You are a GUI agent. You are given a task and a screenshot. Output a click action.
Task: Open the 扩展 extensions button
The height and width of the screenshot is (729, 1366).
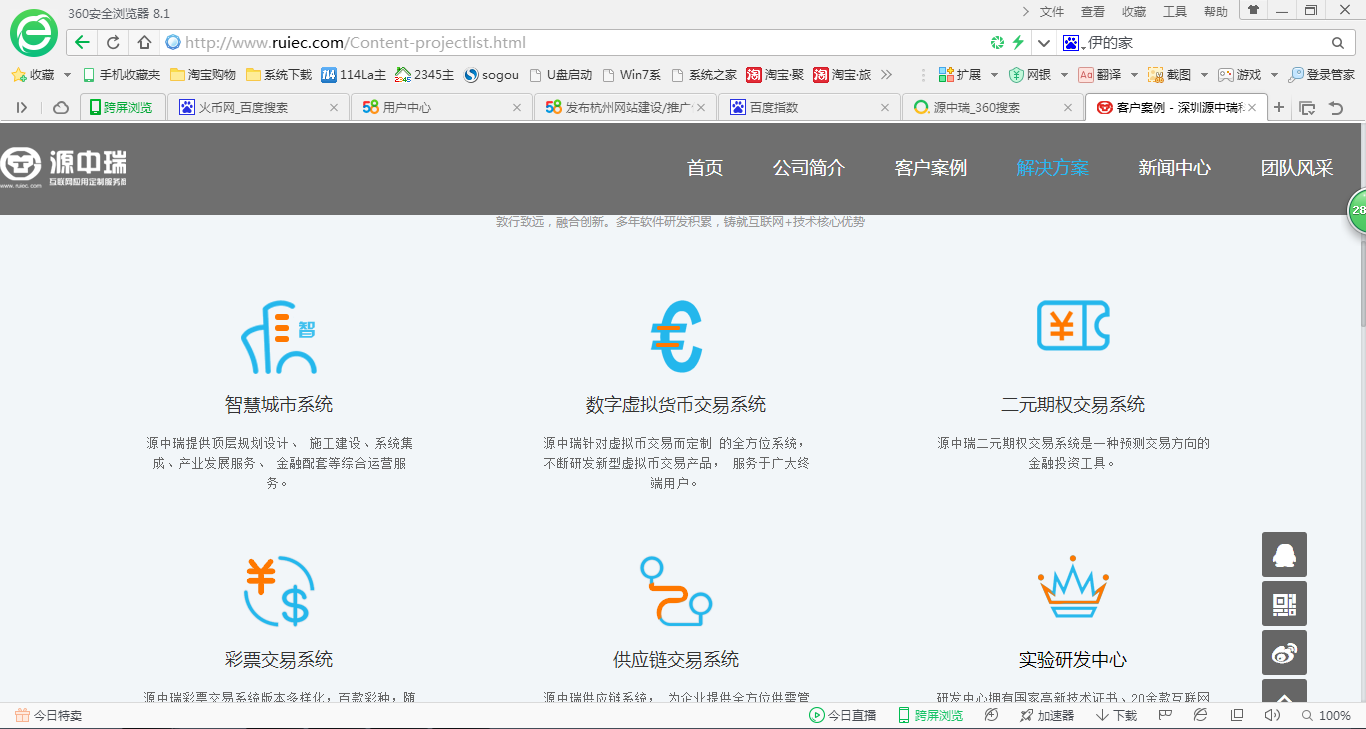click(959, 75)
